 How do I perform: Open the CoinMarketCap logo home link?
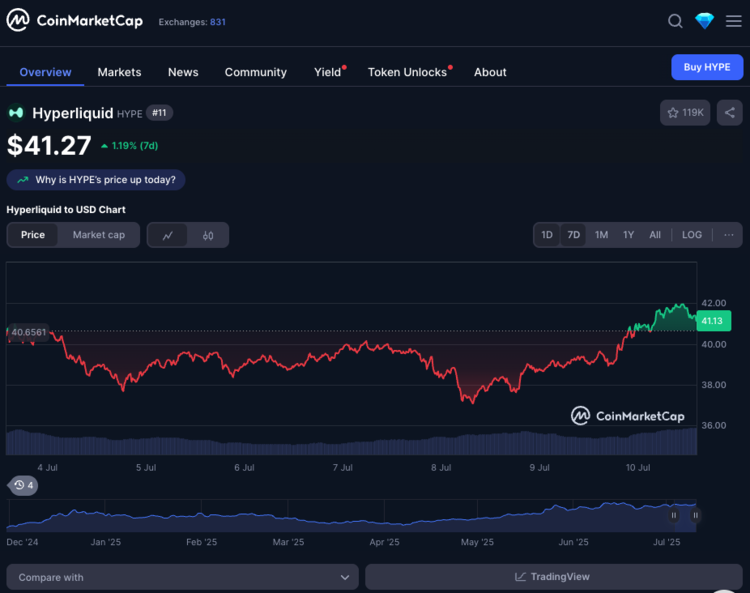click(x=75, y=21)
